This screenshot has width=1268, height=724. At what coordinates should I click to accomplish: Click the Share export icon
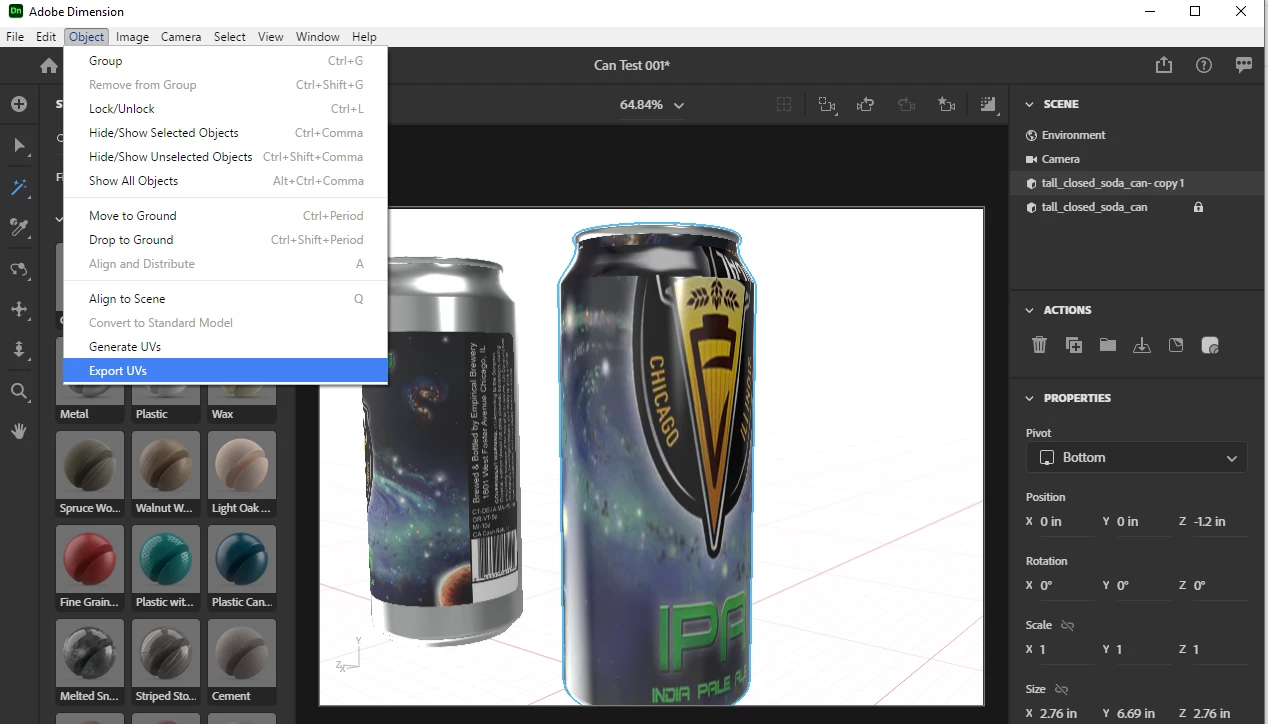point(1163,65)
